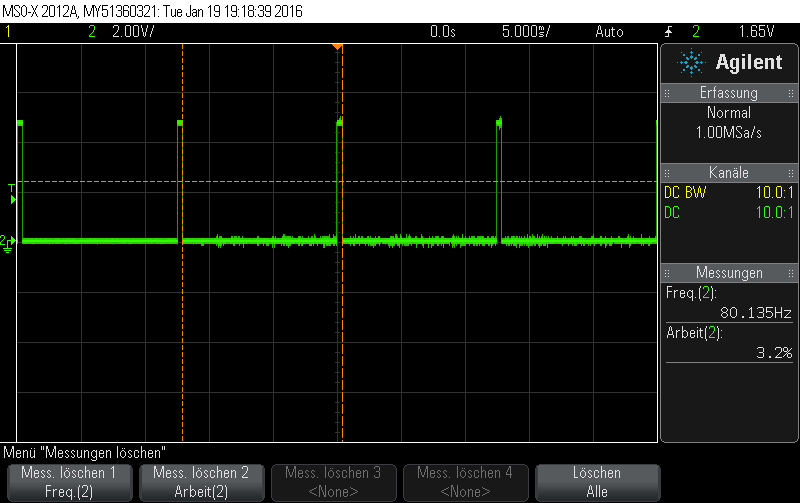Open the Erfassung panel header
The height and width of the screenshot is (503, 800).
click(729, 93)
